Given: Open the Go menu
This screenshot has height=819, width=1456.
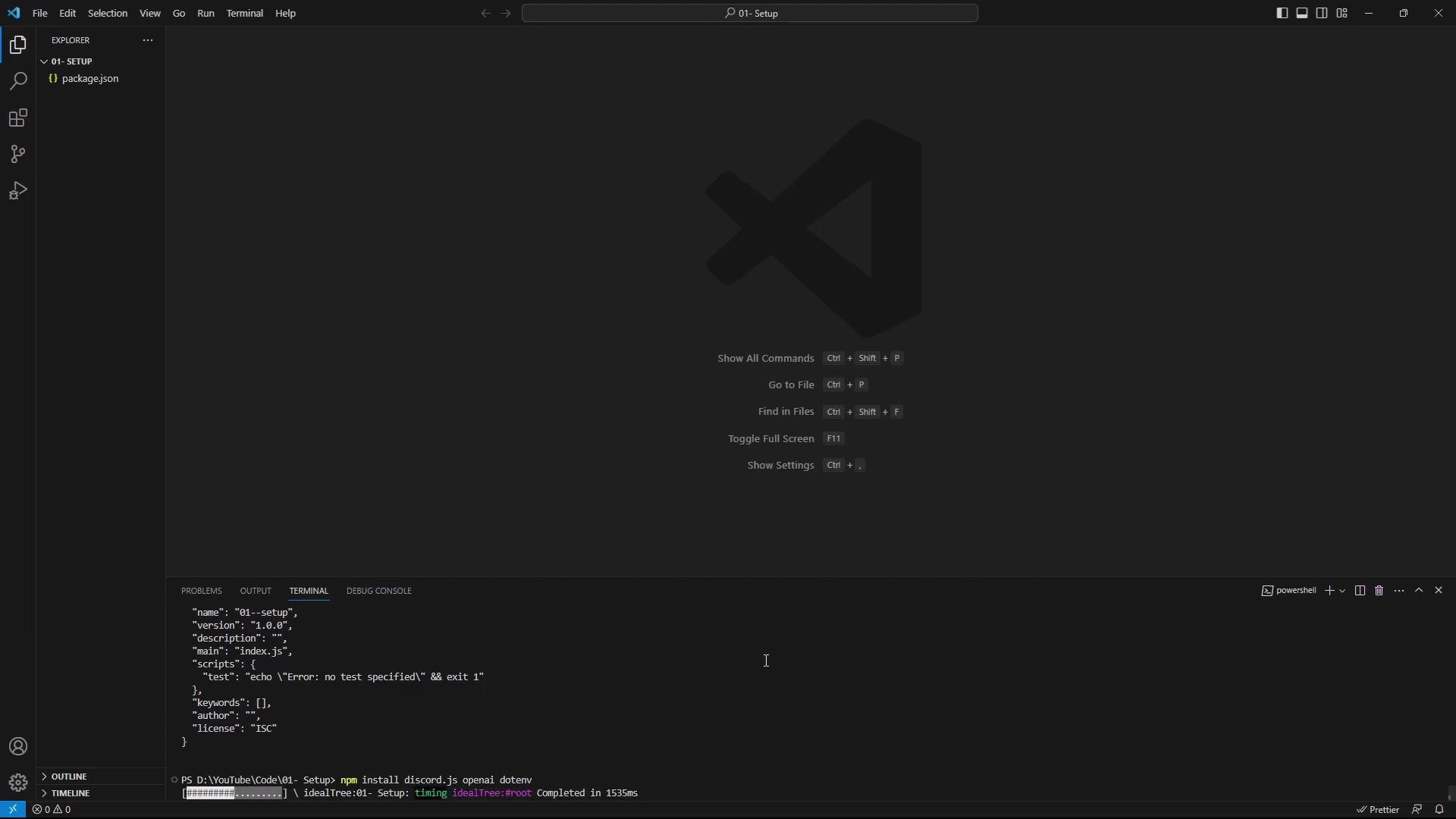Looking at the screenshot, I should [179, 14].
